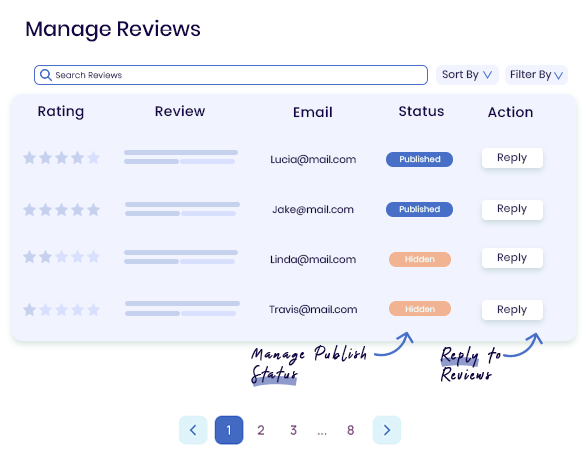This screenshot has height=465, width=587.
Task: Jump to page 8 in pagination
Action: (x=350, y=430)
